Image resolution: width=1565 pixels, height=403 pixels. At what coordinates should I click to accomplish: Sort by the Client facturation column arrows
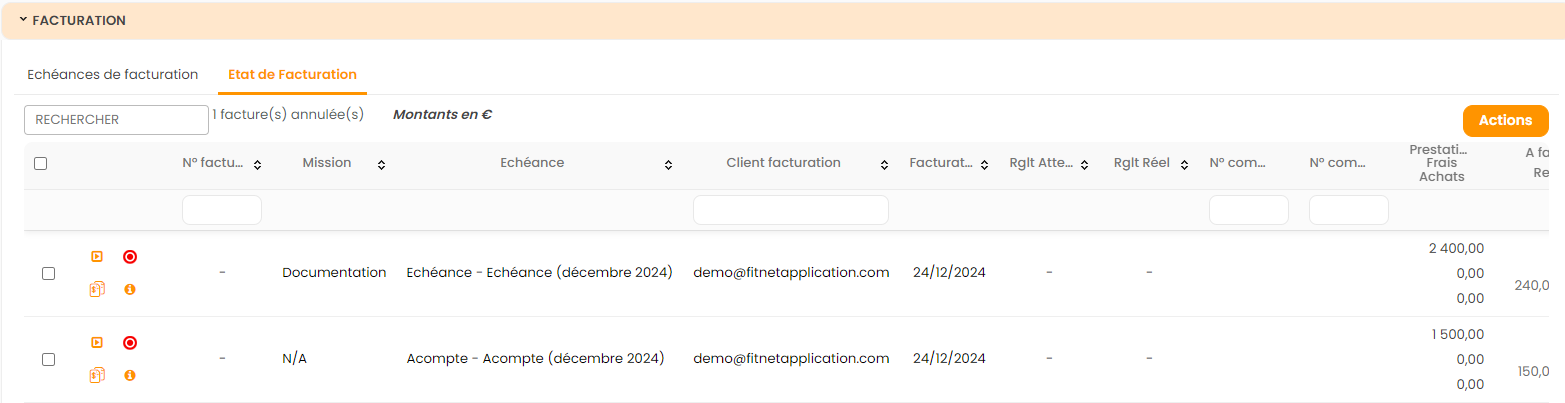(x=884, y=164)
